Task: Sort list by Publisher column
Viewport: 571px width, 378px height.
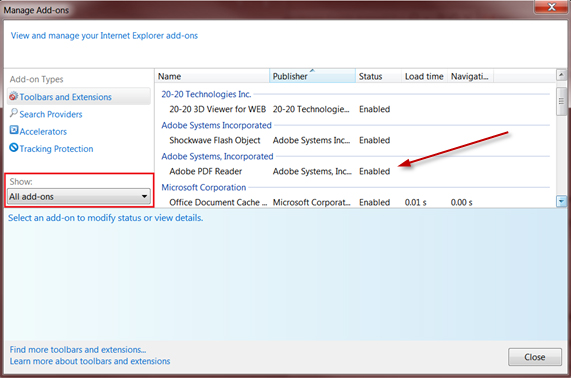Action: pyautogui.click(x=312, y=76)
